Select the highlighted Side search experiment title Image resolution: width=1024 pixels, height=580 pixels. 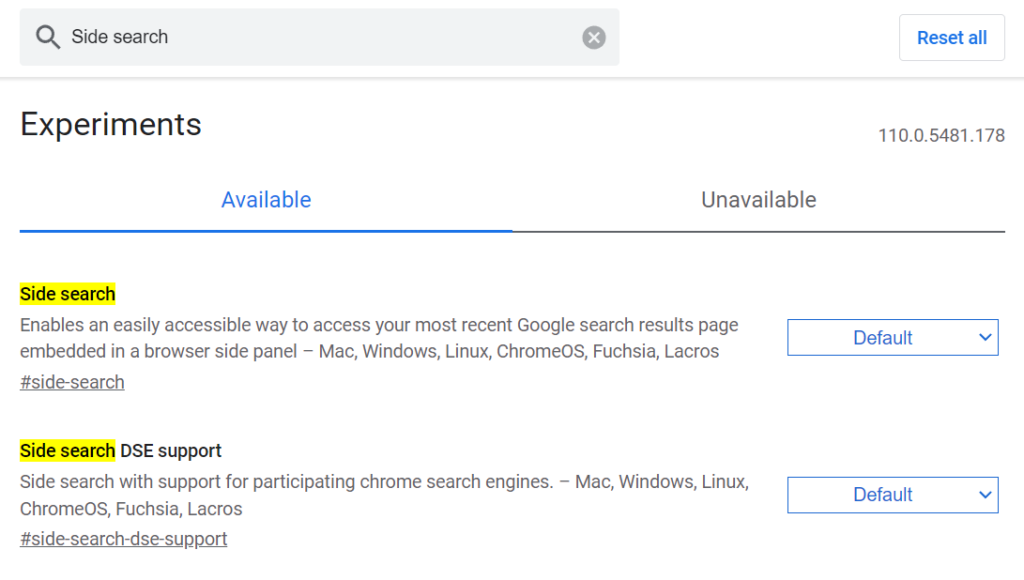click(x=67, y=294)
